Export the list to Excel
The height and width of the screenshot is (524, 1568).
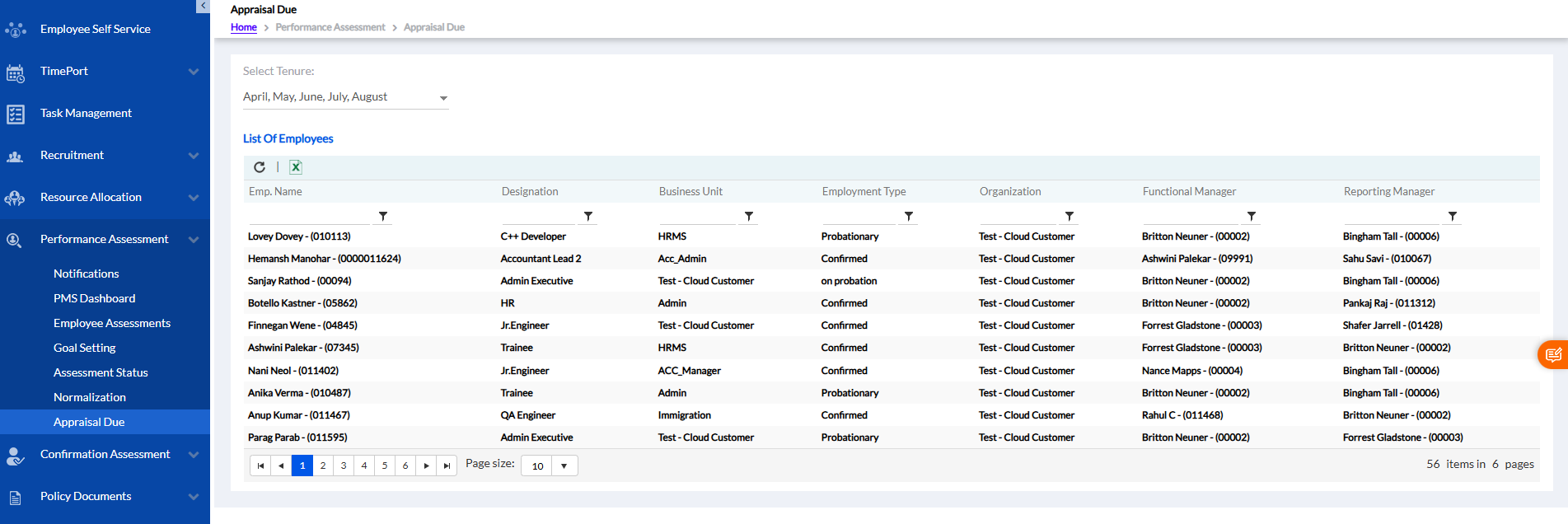[296, 167]
